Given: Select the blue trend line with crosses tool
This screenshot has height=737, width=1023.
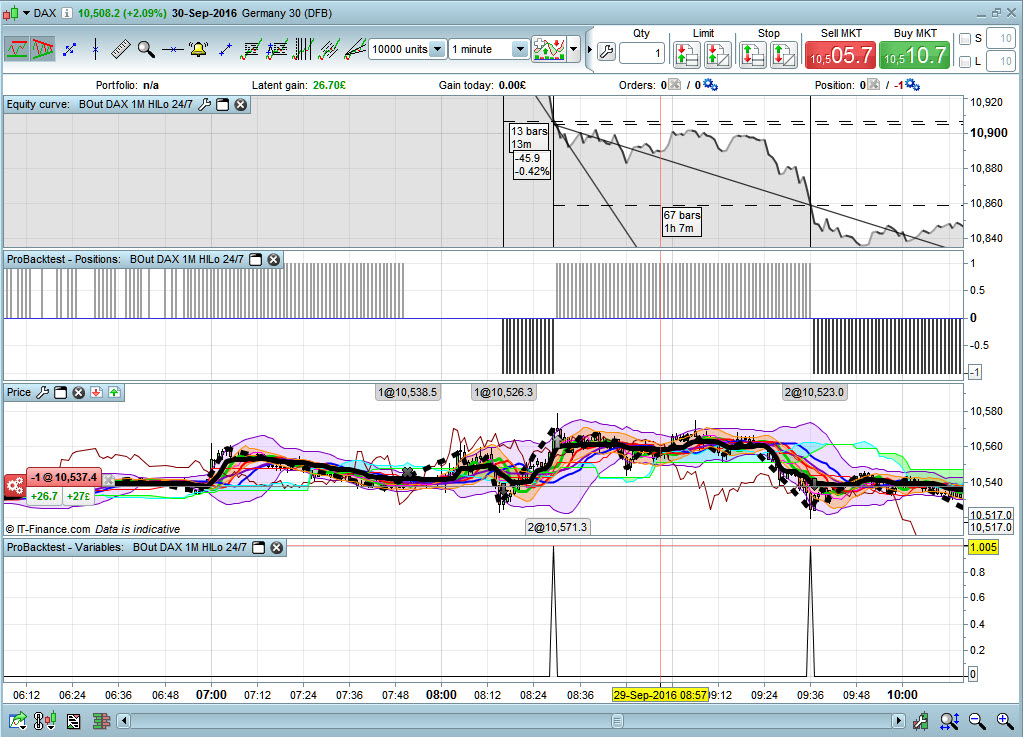Looking at the screenshot, I should pyautogui.click(x=225, y=49).
